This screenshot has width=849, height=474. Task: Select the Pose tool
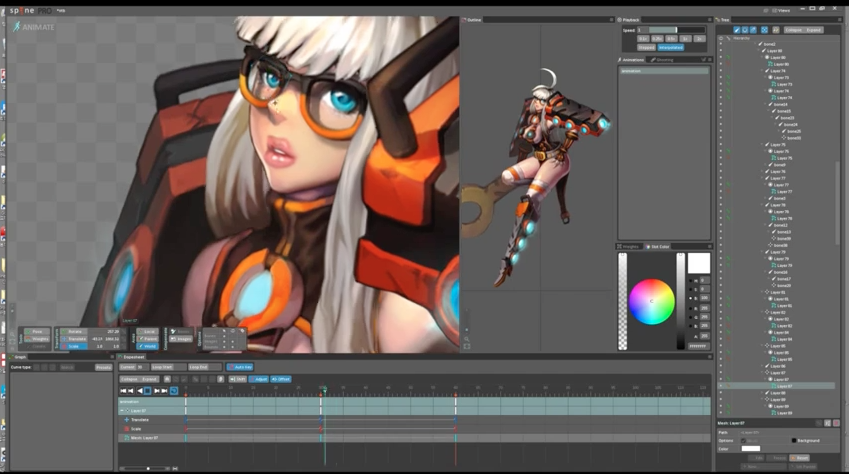(37, 332)
